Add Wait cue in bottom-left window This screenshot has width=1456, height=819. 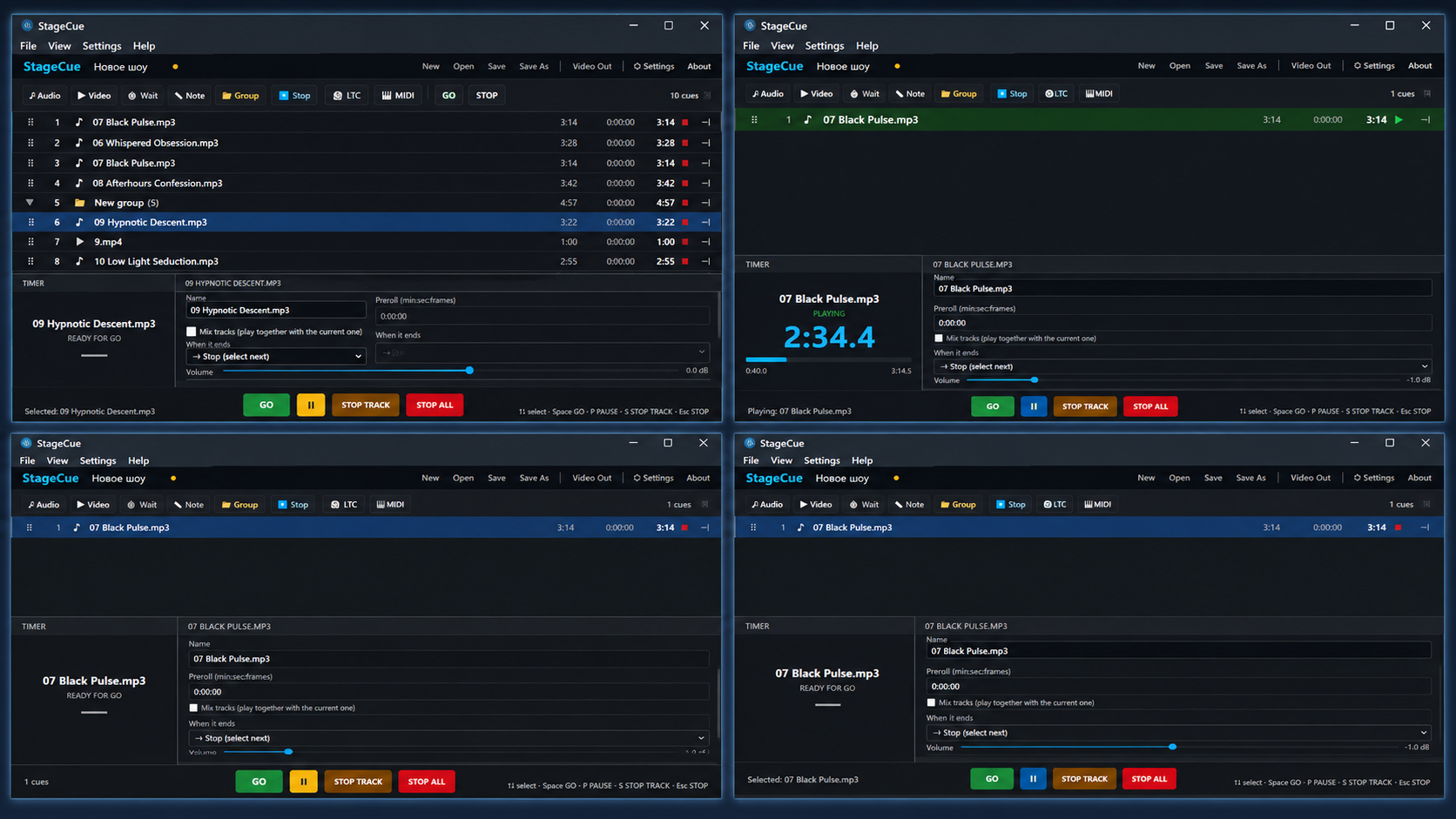click(x=142, y=505)
